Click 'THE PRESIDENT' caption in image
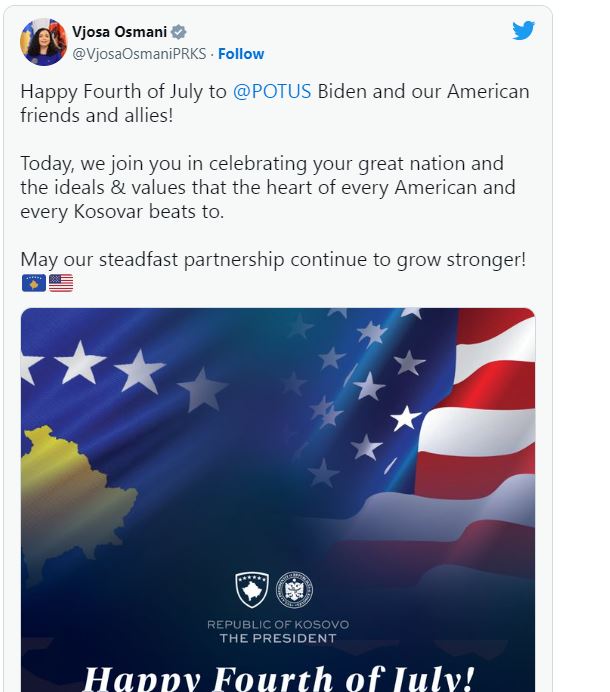Image resolution: width=610 pixels, height=692 pixels. [278, 638]
